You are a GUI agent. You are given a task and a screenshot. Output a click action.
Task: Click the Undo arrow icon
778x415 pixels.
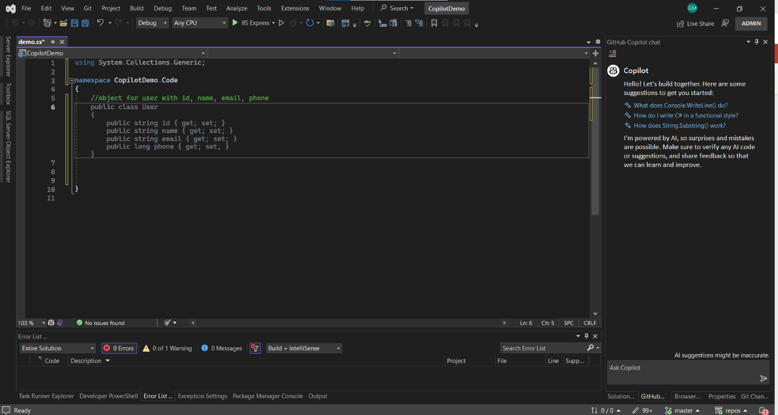(100, 23)
